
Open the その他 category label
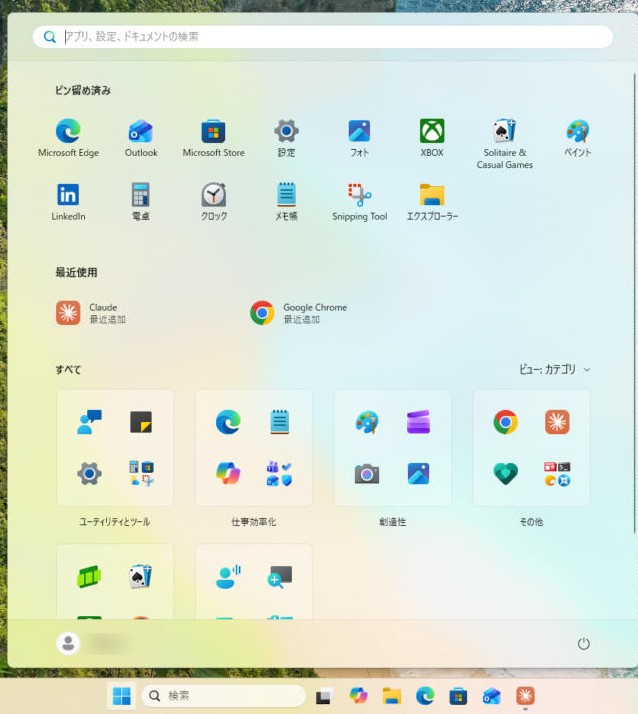click(x=531, y=522)
